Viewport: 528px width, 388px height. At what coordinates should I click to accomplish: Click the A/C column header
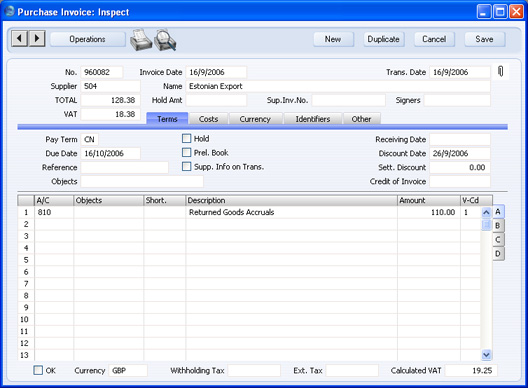[x=54, y=200]
